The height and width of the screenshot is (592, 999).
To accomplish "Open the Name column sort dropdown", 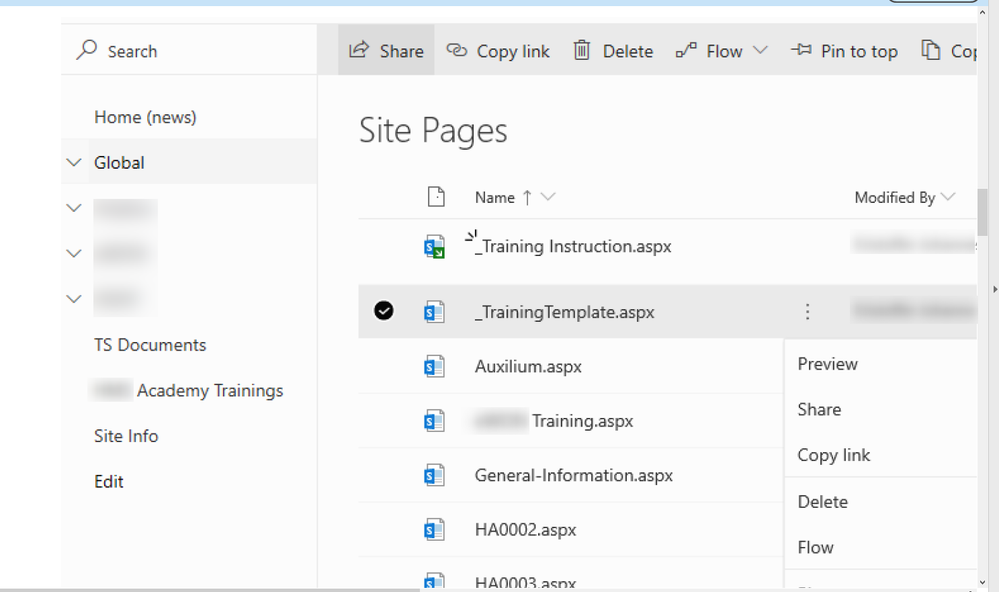I will coord(548,197).
